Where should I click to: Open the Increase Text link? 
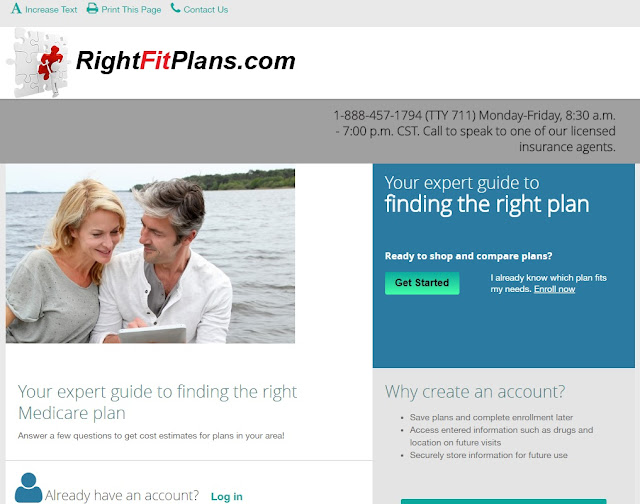point(51,9)
